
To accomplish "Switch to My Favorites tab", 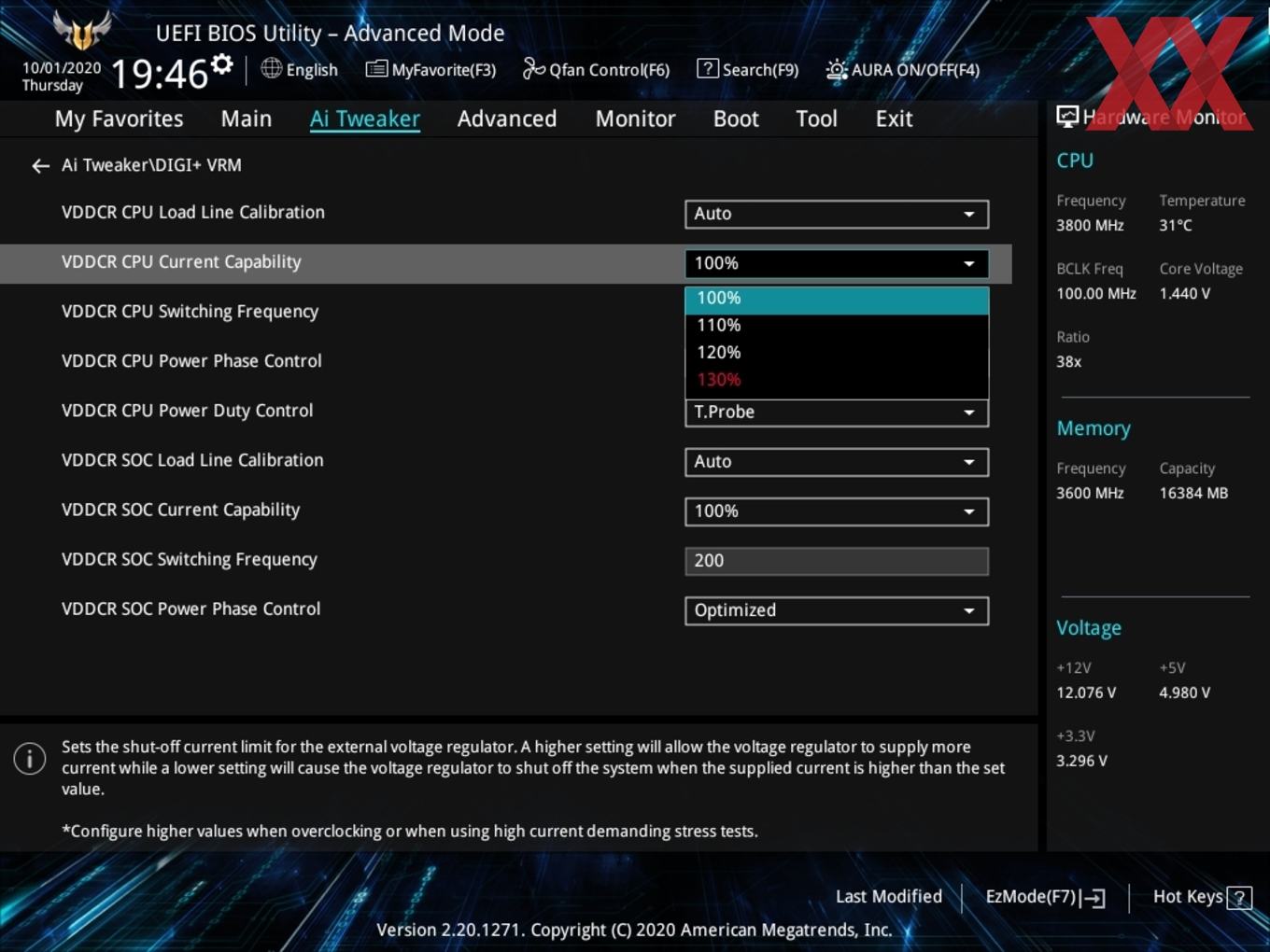I will click(x=119, y=119).
